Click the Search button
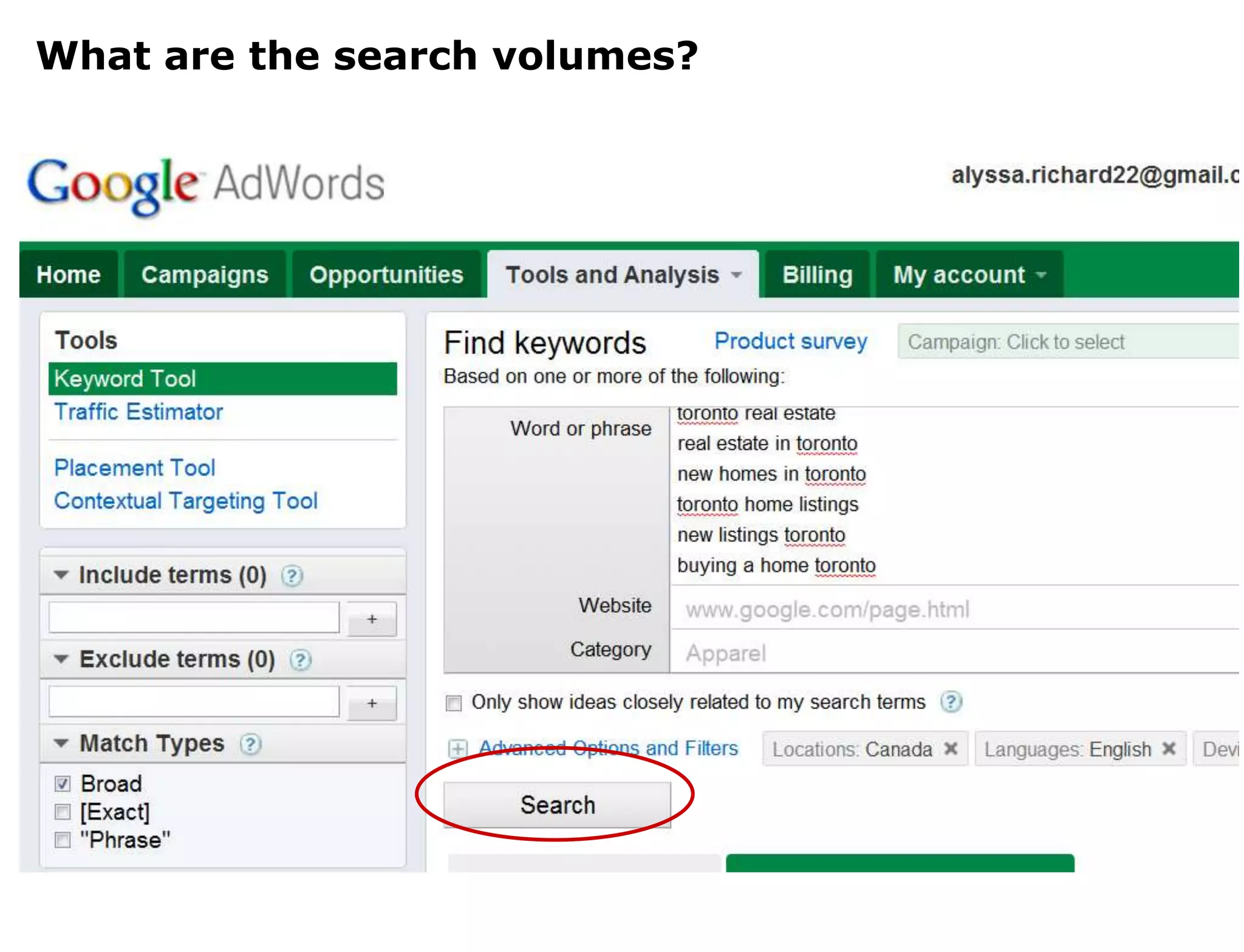The image size is (1244, 952). pos(557,805)
